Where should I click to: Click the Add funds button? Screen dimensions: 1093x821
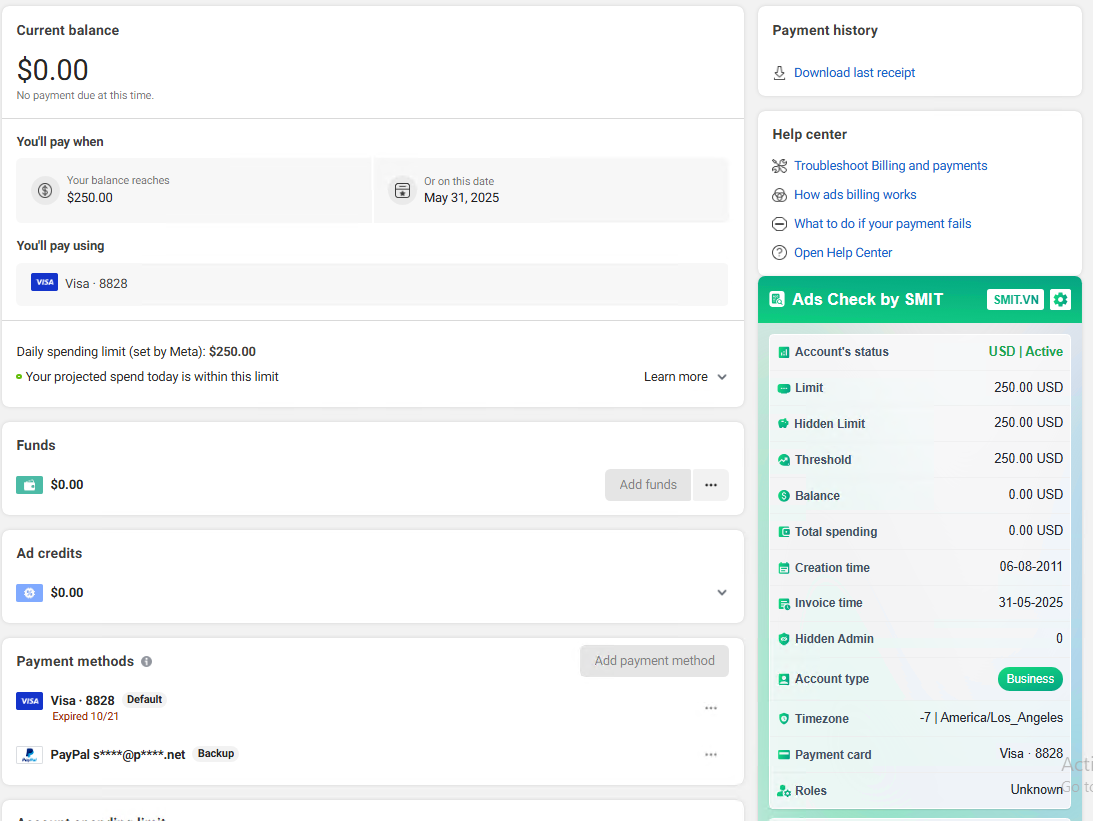click(x=648, y=485)
